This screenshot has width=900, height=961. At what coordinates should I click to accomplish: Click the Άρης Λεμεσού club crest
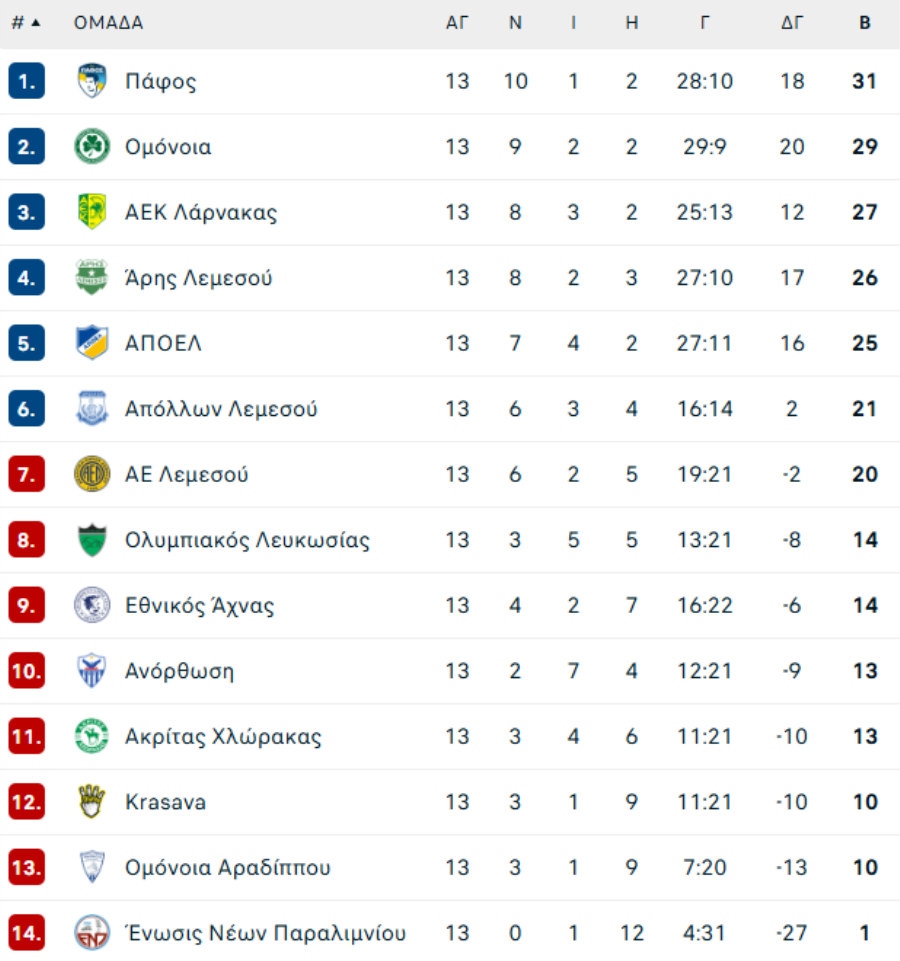92,278
